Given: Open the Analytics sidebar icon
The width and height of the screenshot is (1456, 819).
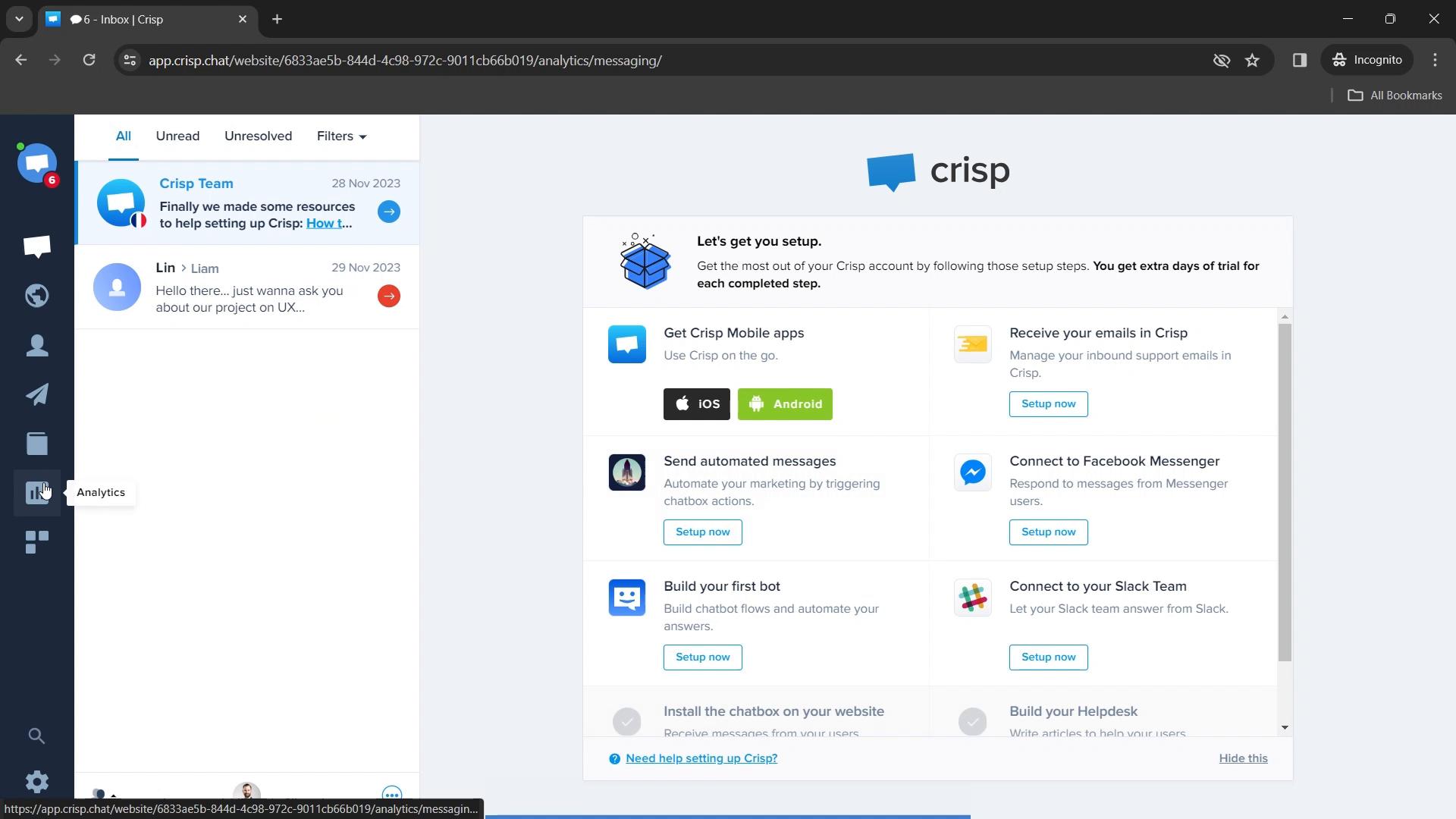Looking at the screenshot, I should (37, 492).
